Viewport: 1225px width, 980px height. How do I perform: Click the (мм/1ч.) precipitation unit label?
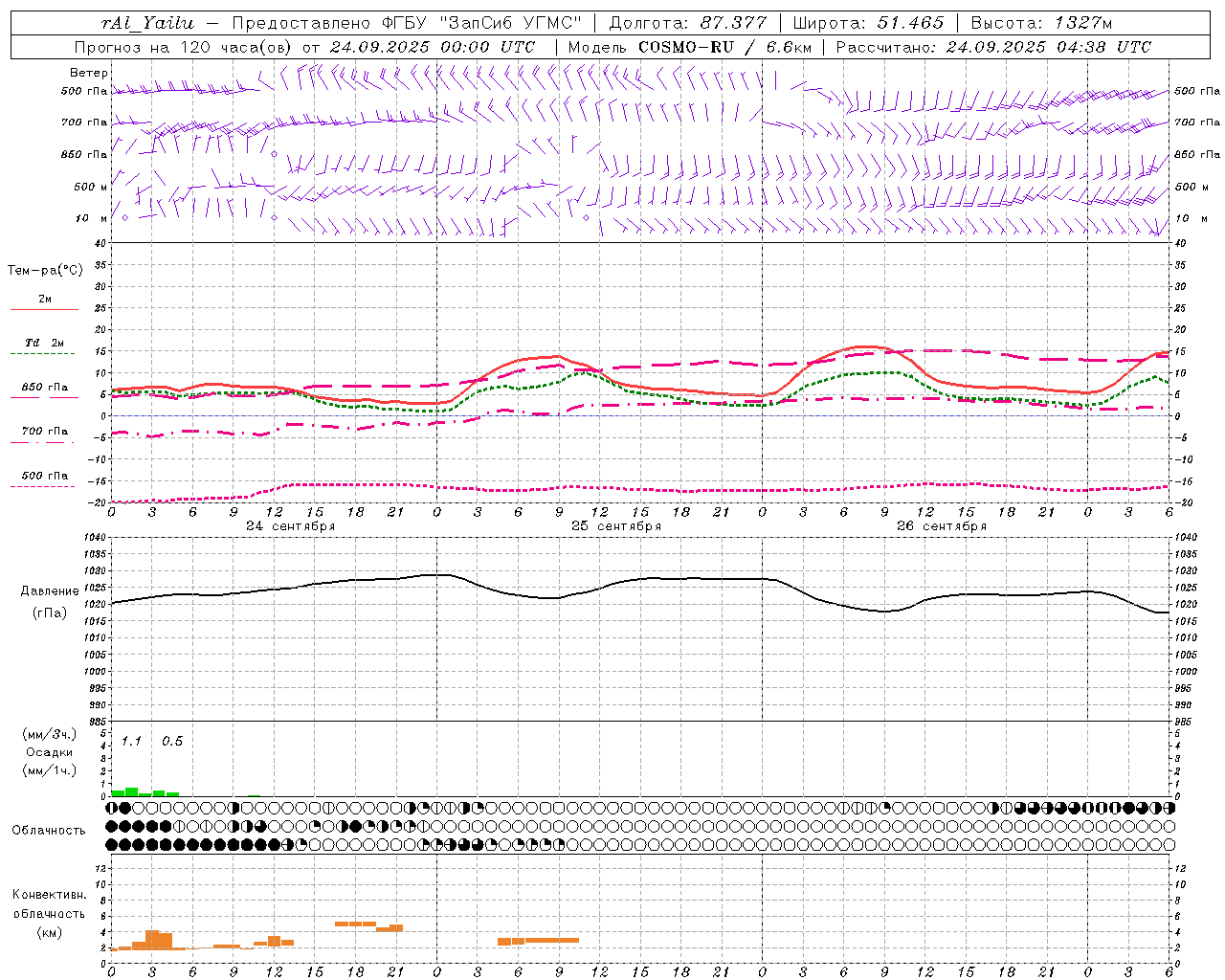(x=50, y=770)
